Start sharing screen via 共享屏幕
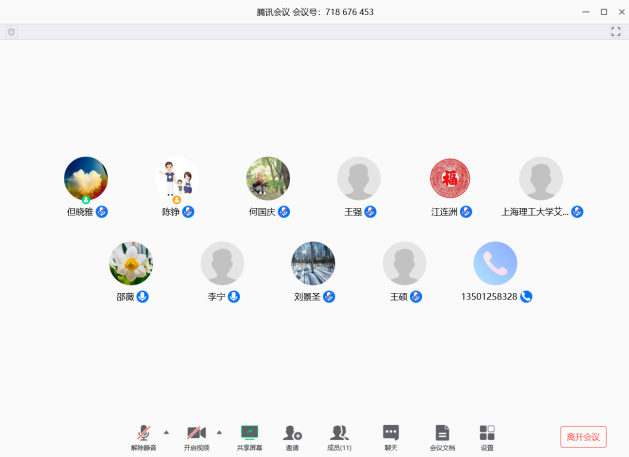Viewport: 629px width, 457px height. (x=249, y=434)
